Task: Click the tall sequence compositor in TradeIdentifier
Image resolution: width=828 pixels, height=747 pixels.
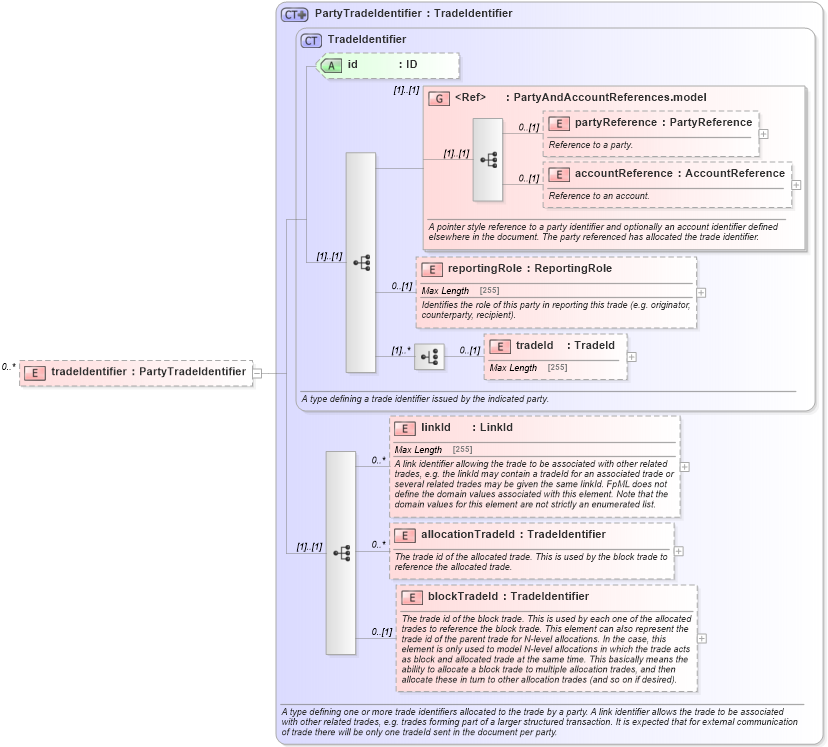Action: pyautogui.click(x=361, y=262)
